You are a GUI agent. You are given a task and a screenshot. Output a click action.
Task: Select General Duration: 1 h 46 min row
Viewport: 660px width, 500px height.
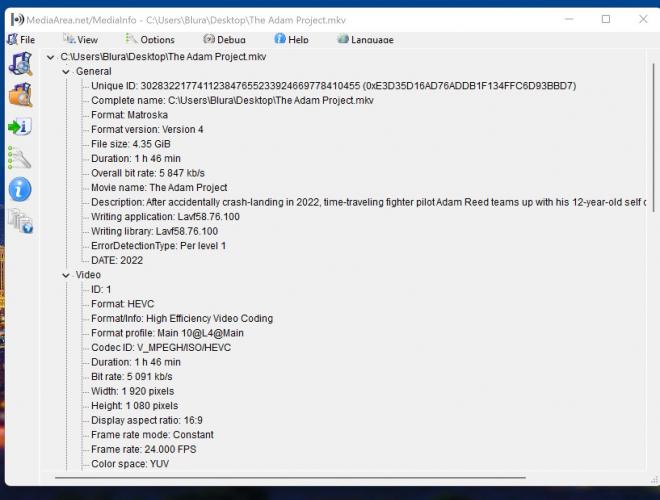click(136, 158)
